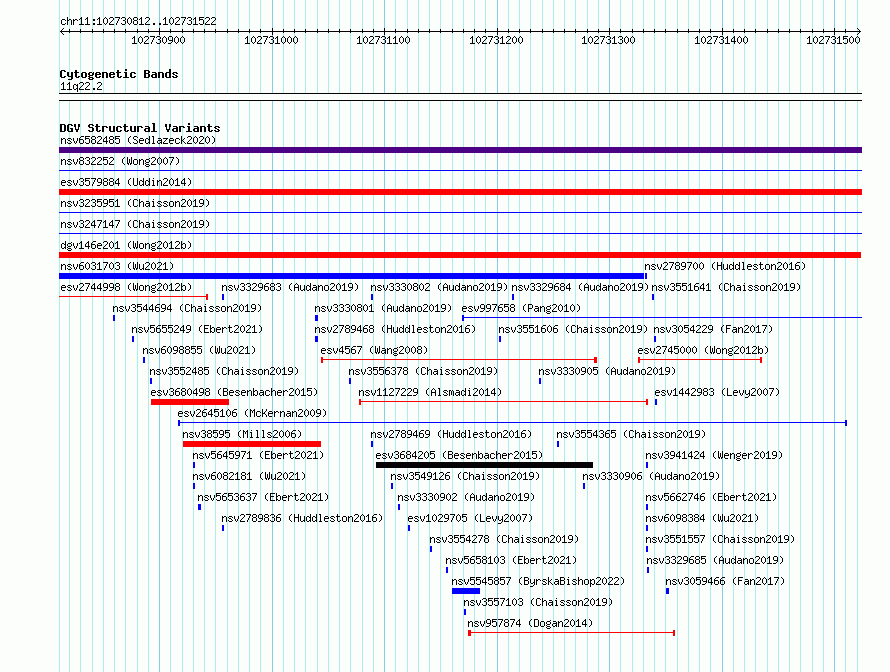Click nsv1127229 (Alsmadi2014) label
The height and width of the screenshot is (672, 890).
pyautogui.click(x=430, y=392)
